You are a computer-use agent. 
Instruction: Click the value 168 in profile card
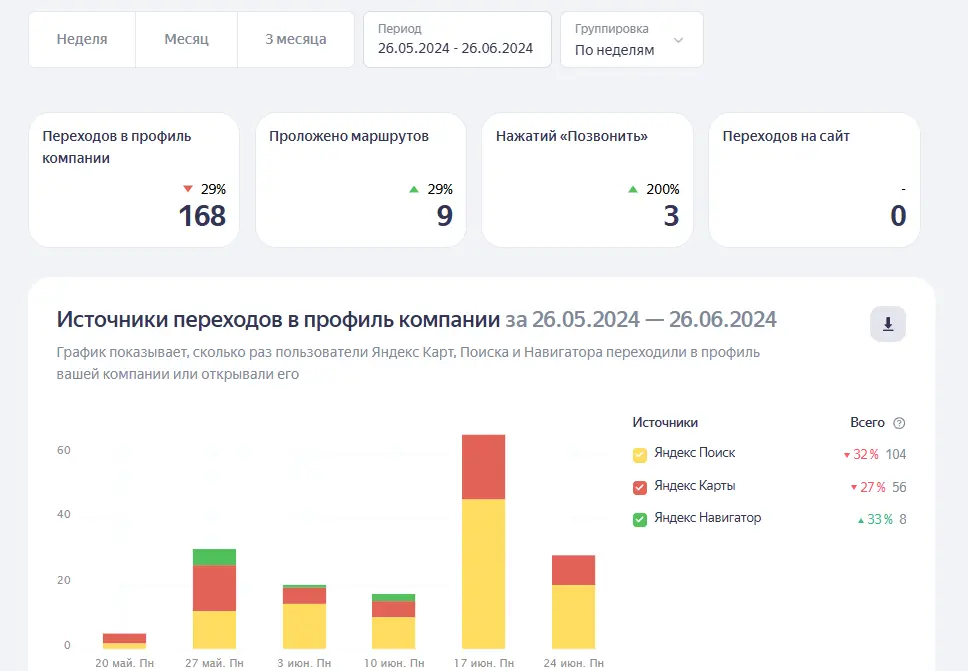tap(202, 215)
